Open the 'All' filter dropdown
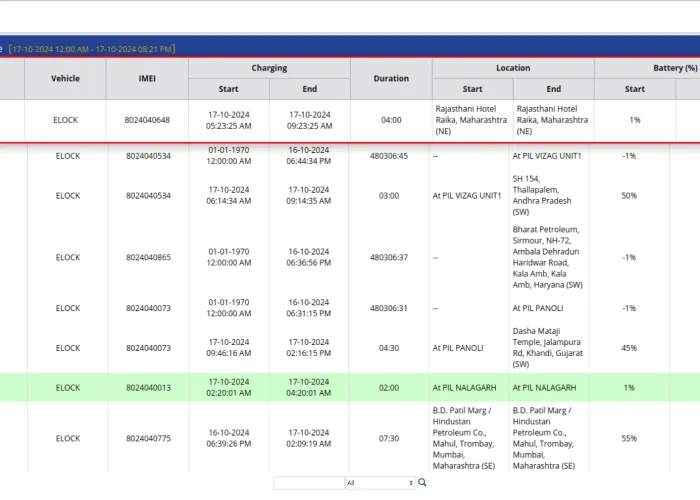The height and width of the screenshot is (500, 700). 379,483
